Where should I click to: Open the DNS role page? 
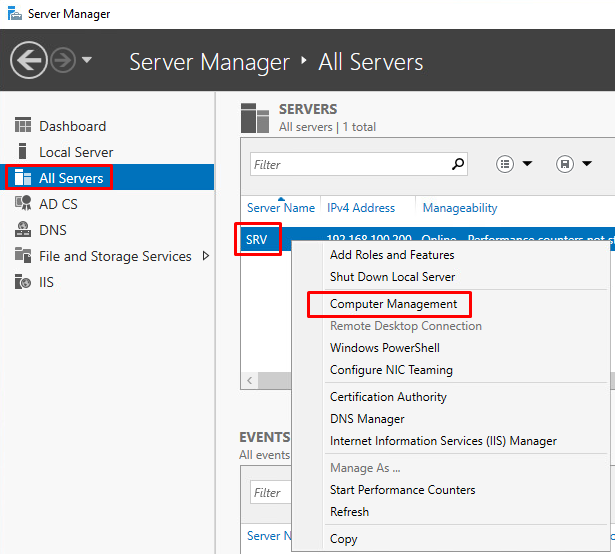[x=53, y=230]
